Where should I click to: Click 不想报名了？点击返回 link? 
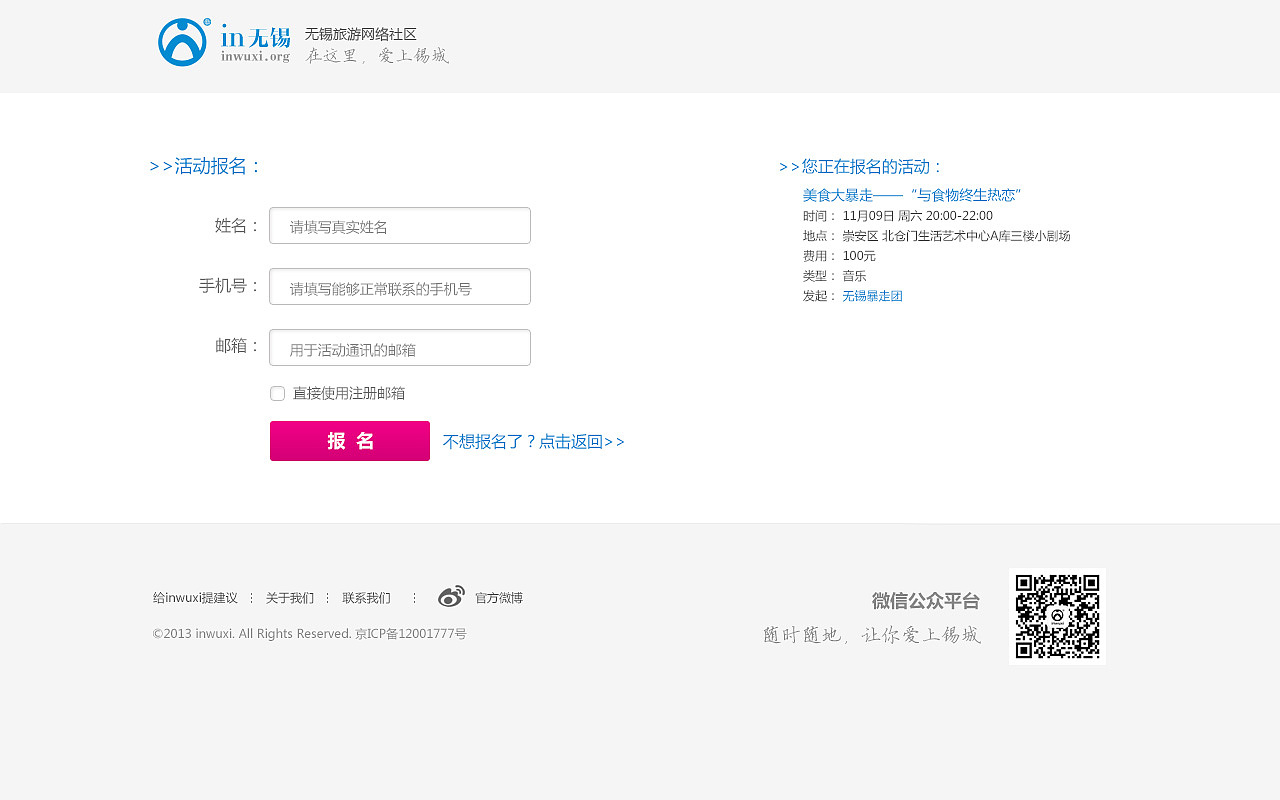tap(534, 442)
